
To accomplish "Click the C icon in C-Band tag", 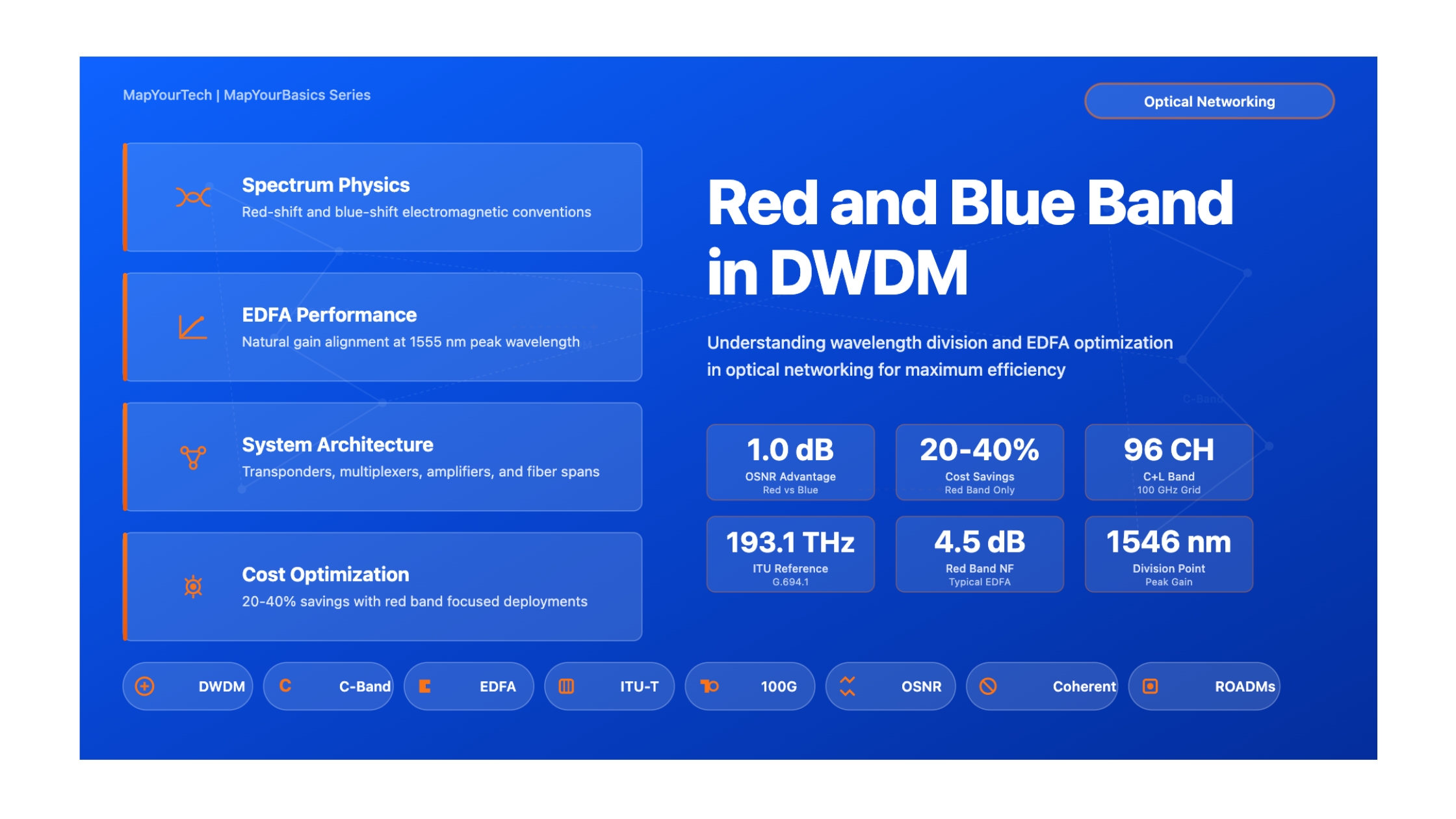I will (285, 686).
